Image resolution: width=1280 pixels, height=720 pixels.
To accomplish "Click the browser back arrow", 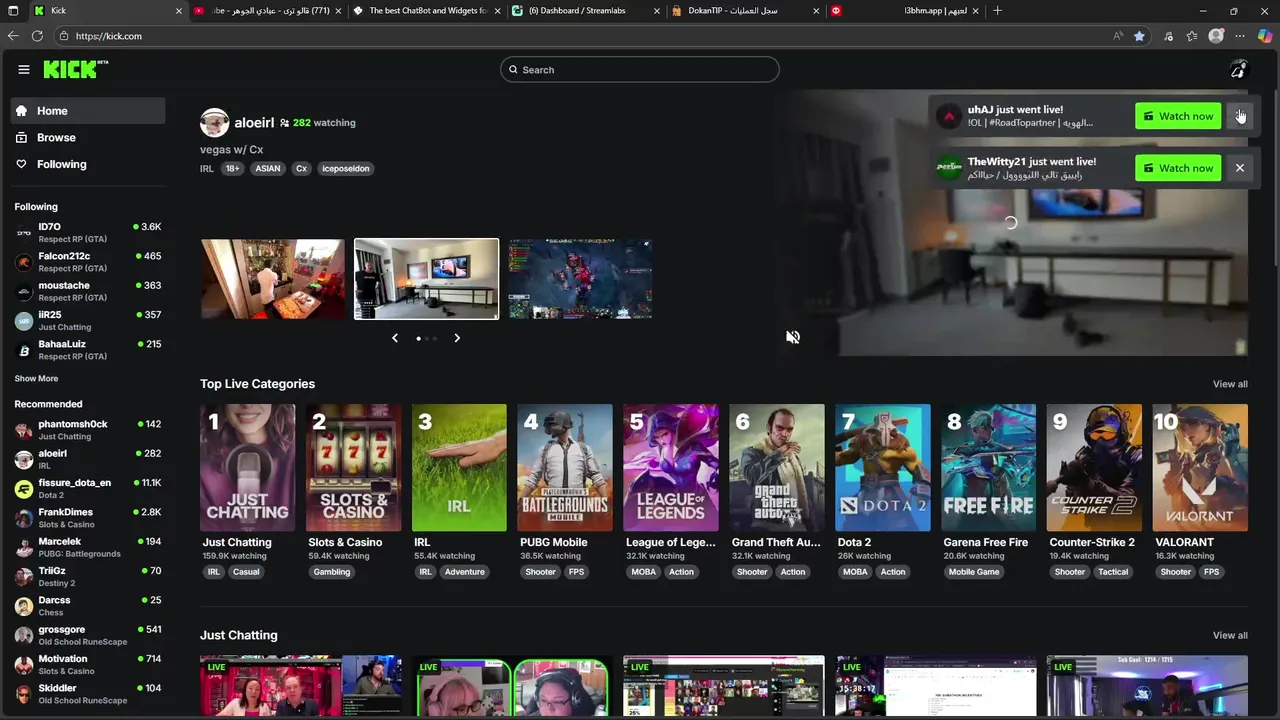I will pyautogui.click(x=13, y=36).
